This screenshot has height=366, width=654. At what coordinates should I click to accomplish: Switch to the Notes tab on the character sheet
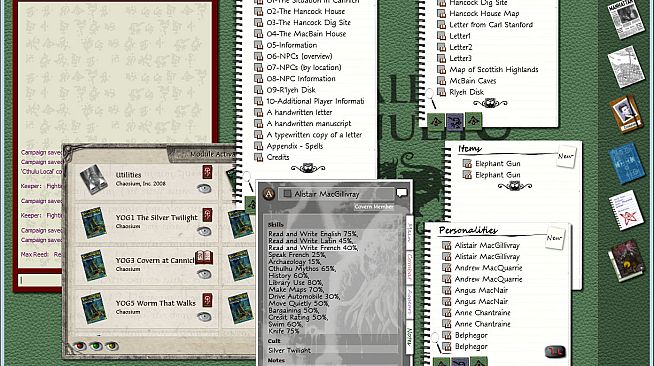(x=409, y=336)
